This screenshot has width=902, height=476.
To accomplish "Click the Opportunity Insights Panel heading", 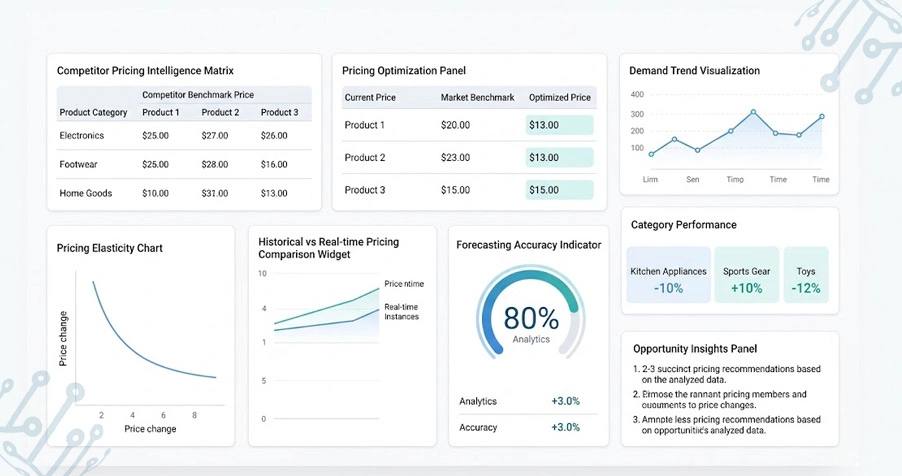I will coord(695,349).
